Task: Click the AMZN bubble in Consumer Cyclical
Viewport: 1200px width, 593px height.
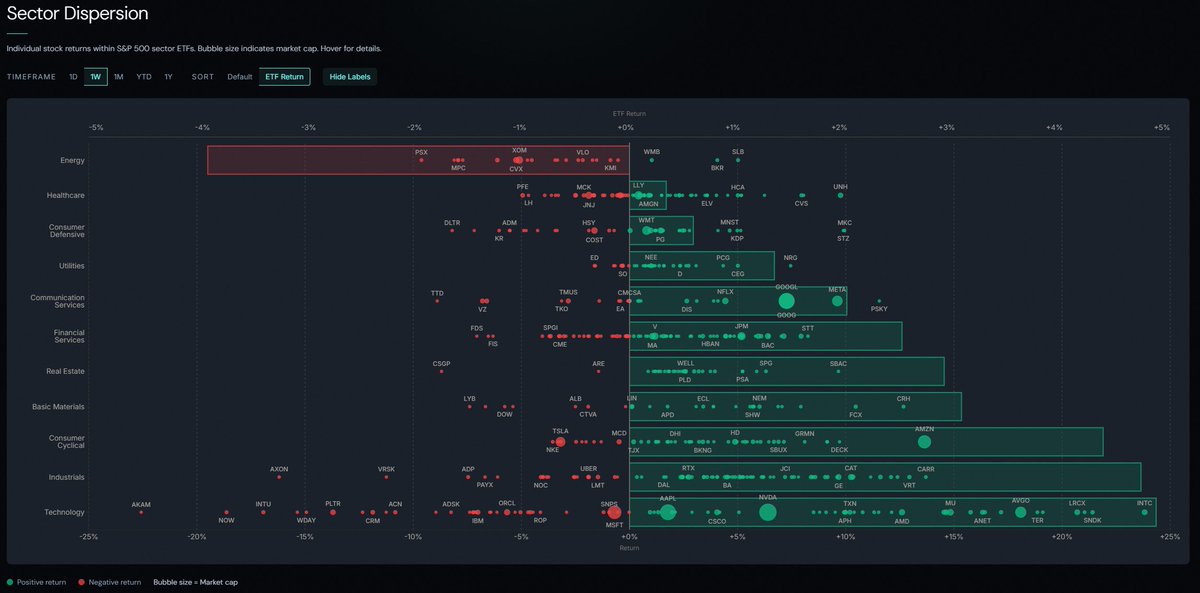Action: (x=924, y=442)
